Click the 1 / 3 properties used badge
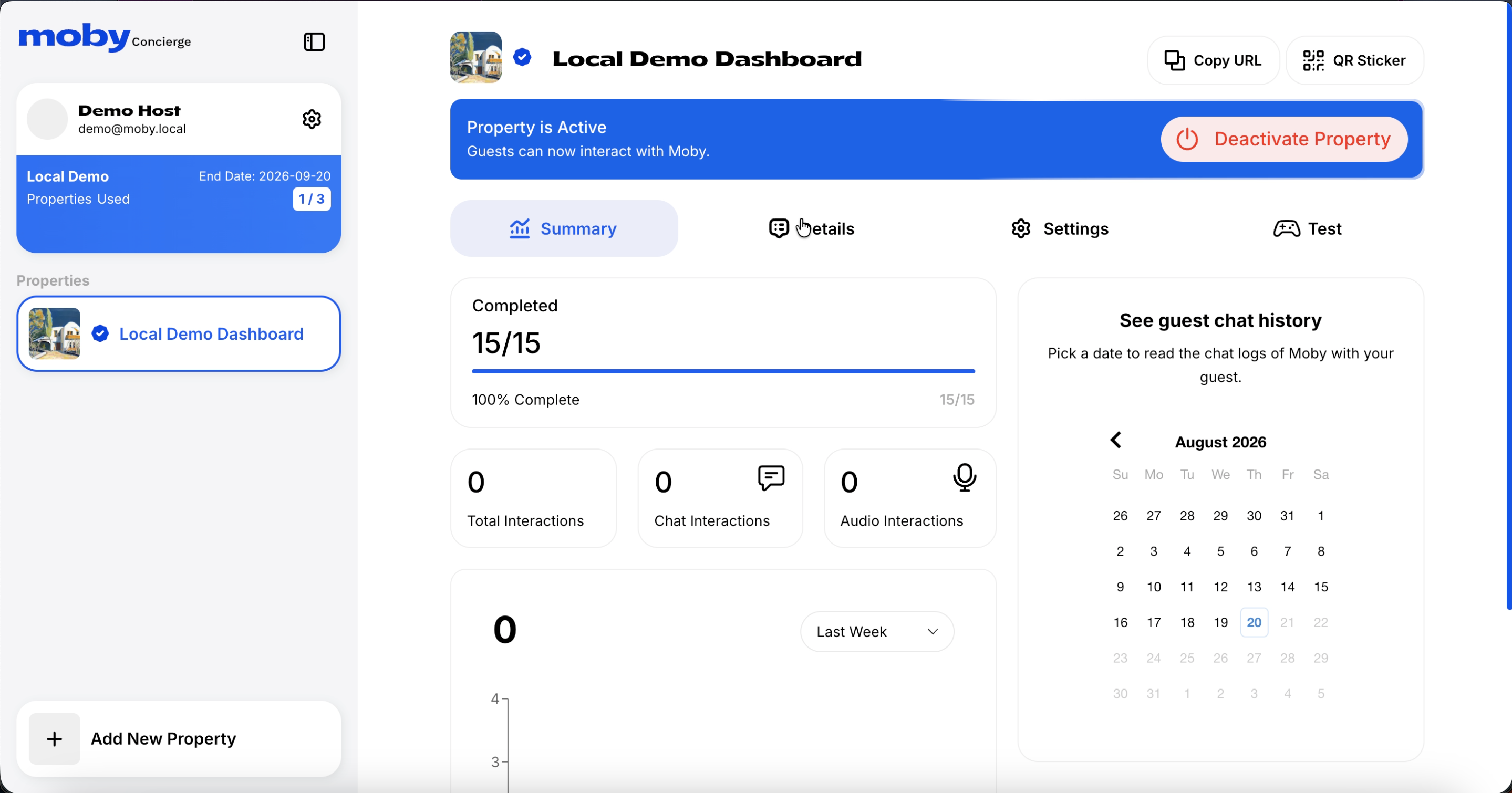This screenshot has height=793, width=1512. (x=312, y=199)
